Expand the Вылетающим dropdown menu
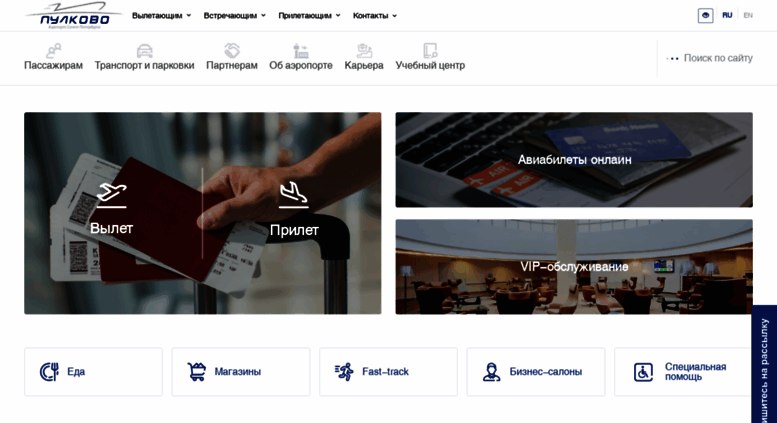Image resolution: width=777 pixels, height=423 pixels. pos(162,16)
